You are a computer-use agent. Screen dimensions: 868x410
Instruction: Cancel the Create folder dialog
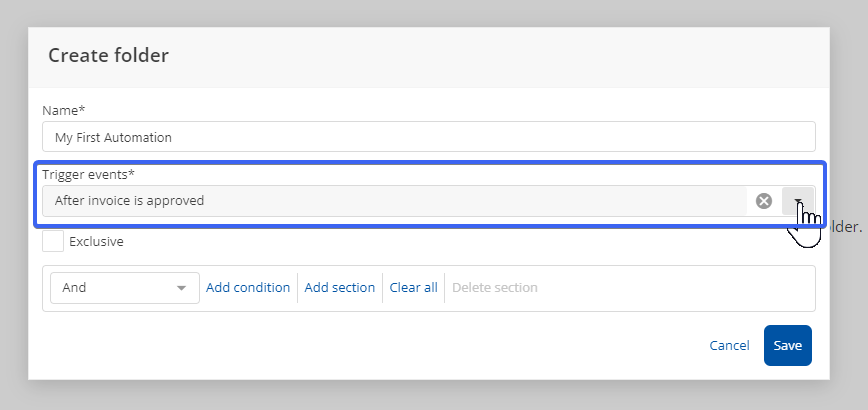tap(729, 345)
